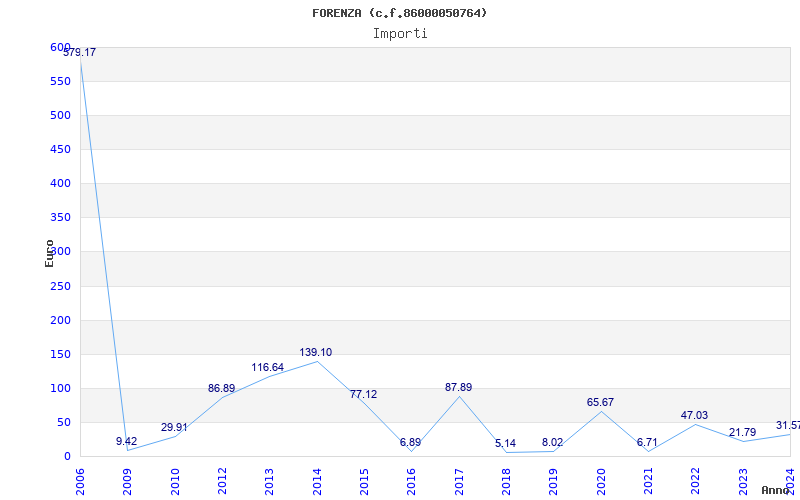Click the 2009 x-axis year label
Viewport: 800px width, 500px height.
coord(128,482)
